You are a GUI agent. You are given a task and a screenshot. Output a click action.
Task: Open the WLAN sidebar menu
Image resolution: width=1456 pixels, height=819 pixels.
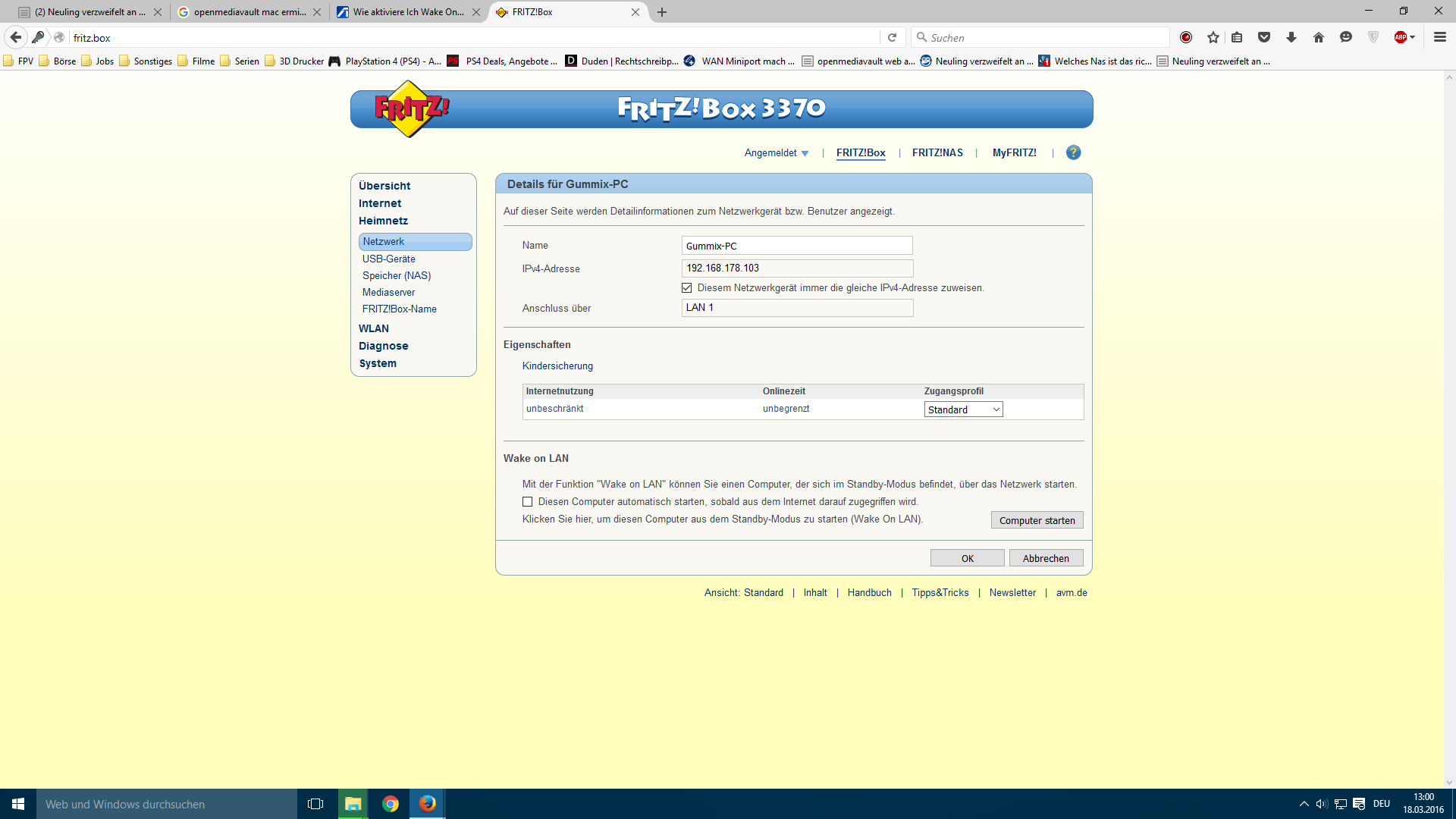point(374,328)
